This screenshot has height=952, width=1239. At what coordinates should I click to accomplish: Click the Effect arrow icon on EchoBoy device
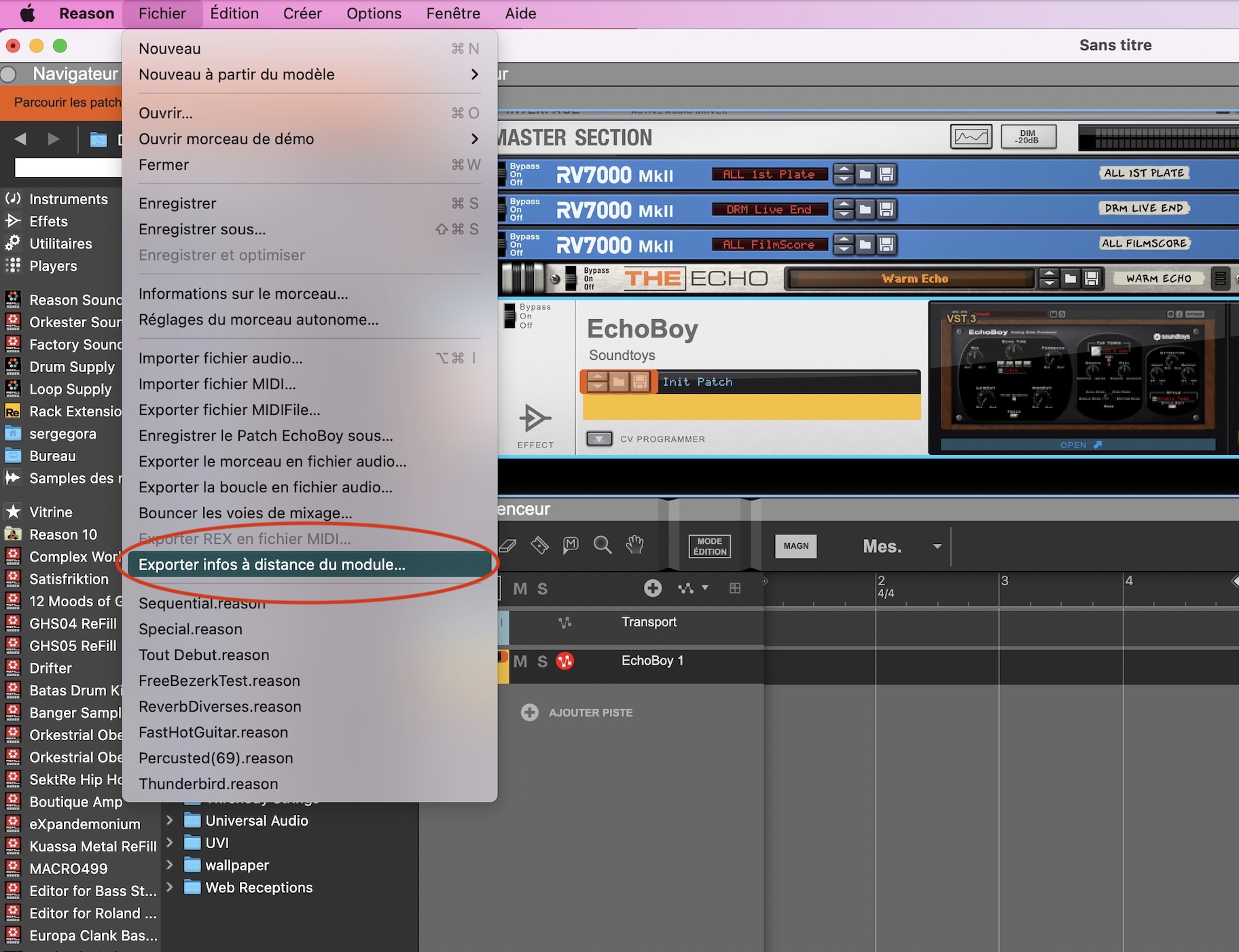(535, 418)
